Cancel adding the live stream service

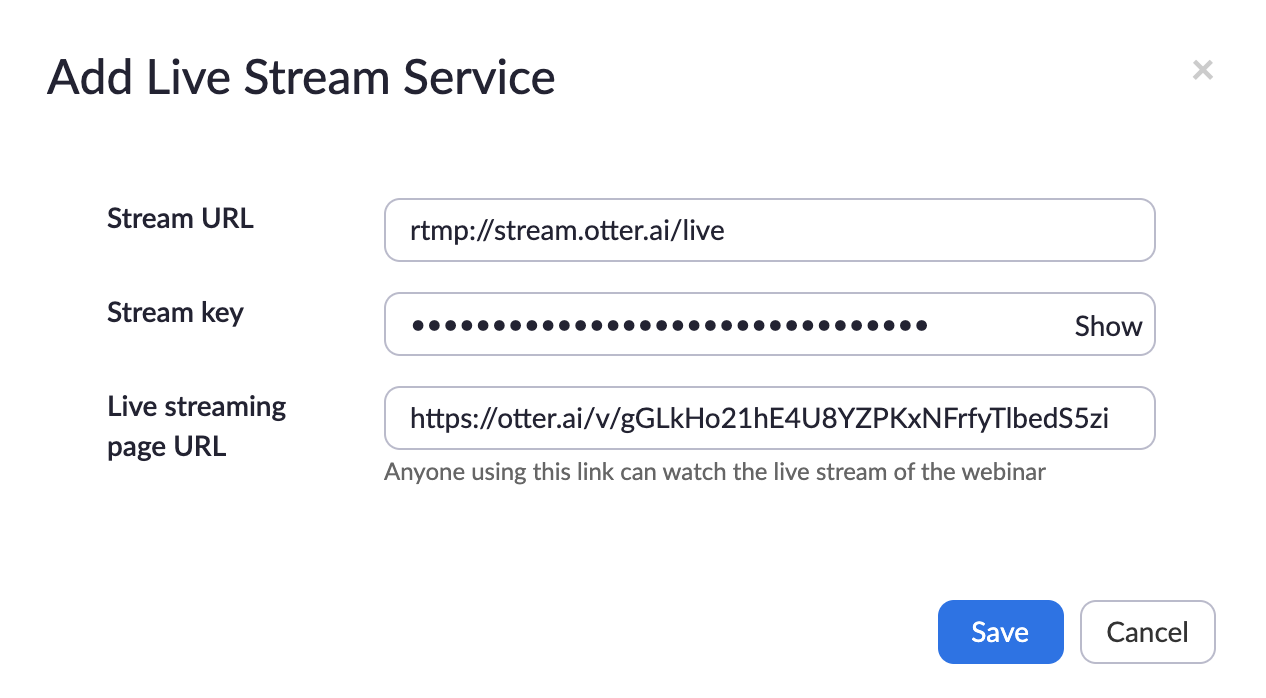[x=1147, y=632]
